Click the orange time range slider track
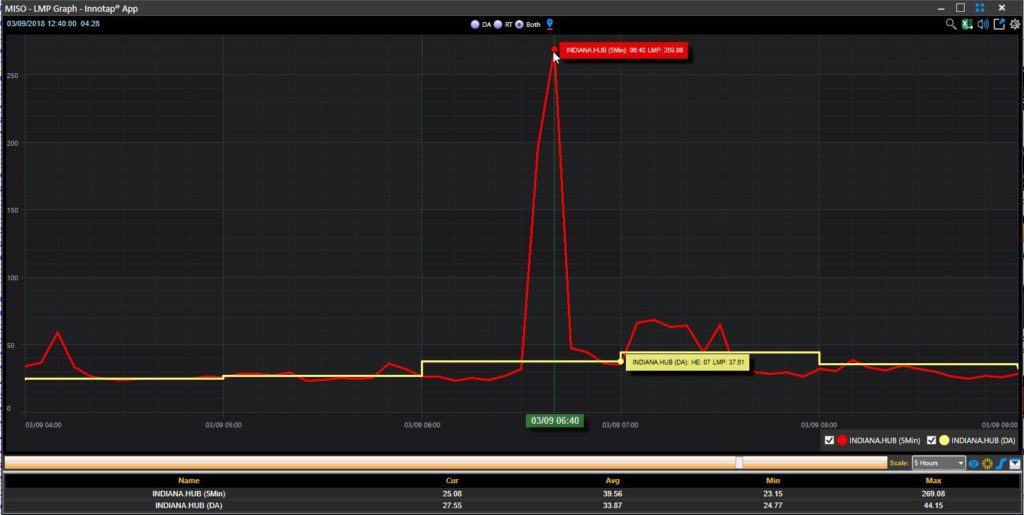The height and width of the screenshot is (515, 1024). 445,463
